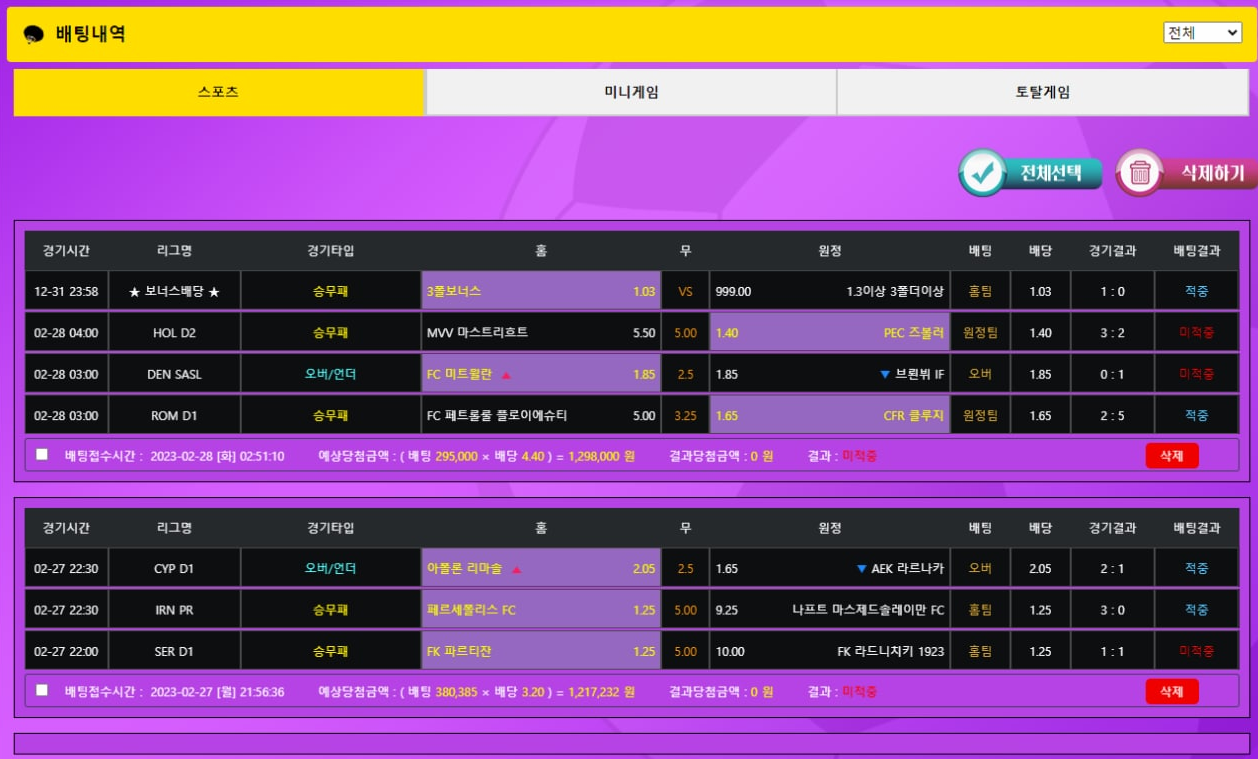
Task: Click blue down arrow beside 브뢴뷔 IF
Action: (884, 375)
